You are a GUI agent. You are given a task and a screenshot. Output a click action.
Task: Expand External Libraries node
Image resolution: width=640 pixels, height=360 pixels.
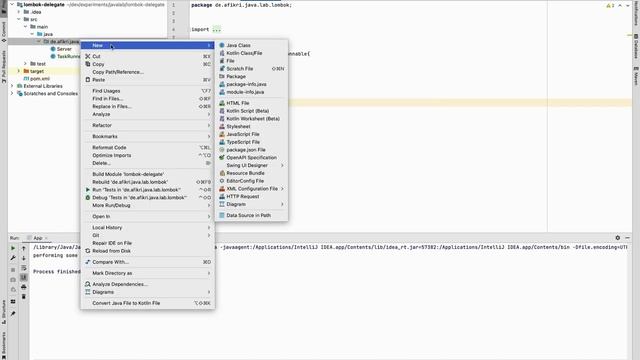[x=12, y=86]
